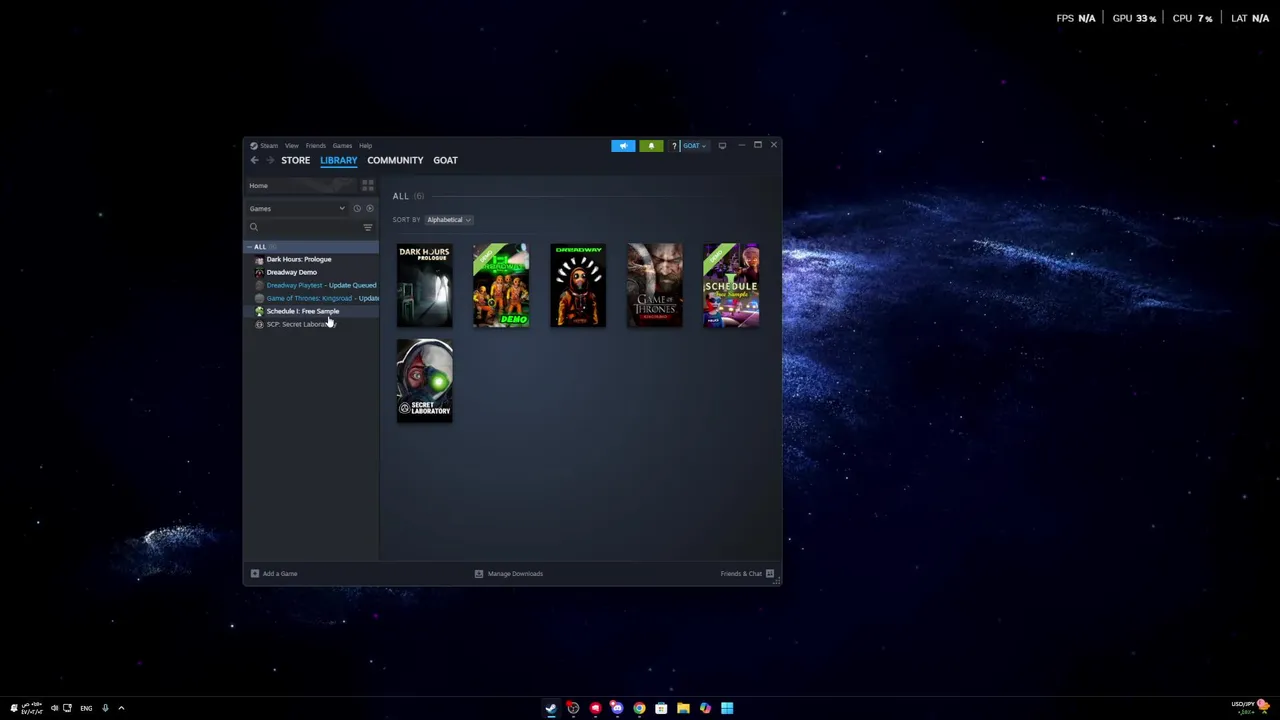Open advanced filter settings icon
The image size is (1280, 720).
pos(368,227)
